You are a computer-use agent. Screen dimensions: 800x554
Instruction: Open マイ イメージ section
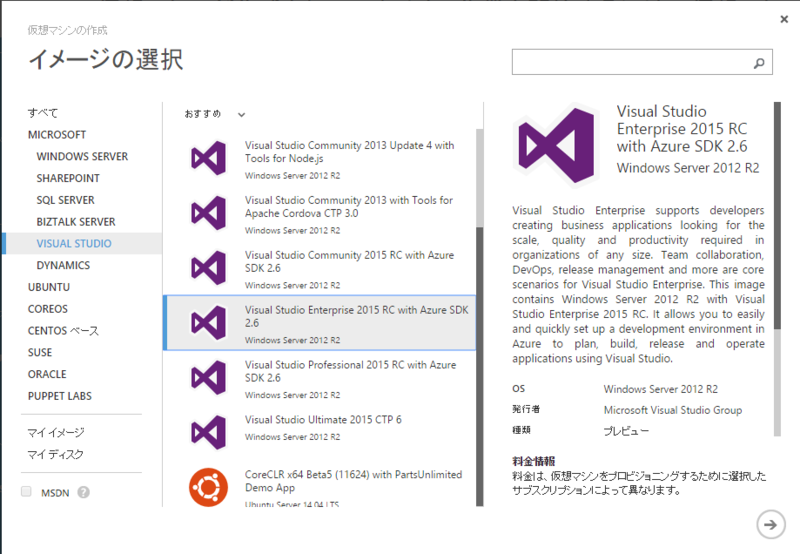coord(56,433)
